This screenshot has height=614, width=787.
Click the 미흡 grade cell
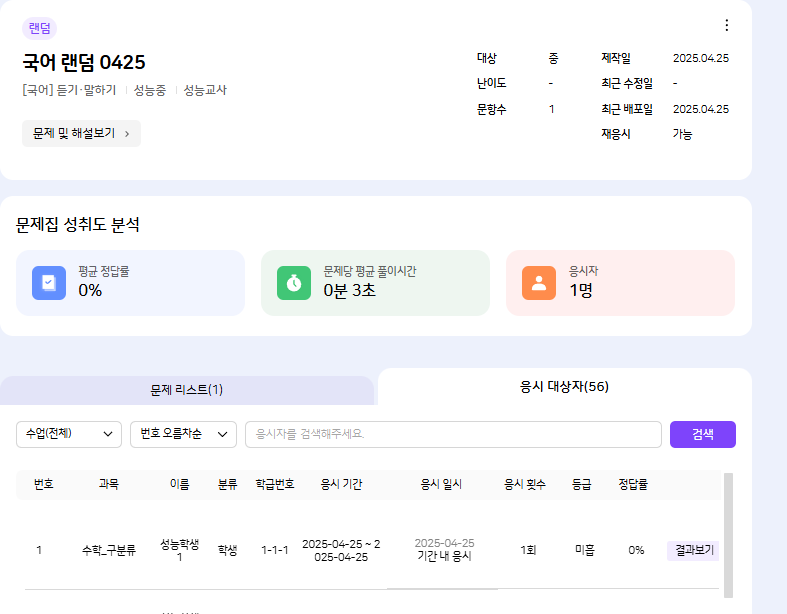(585, 550)
